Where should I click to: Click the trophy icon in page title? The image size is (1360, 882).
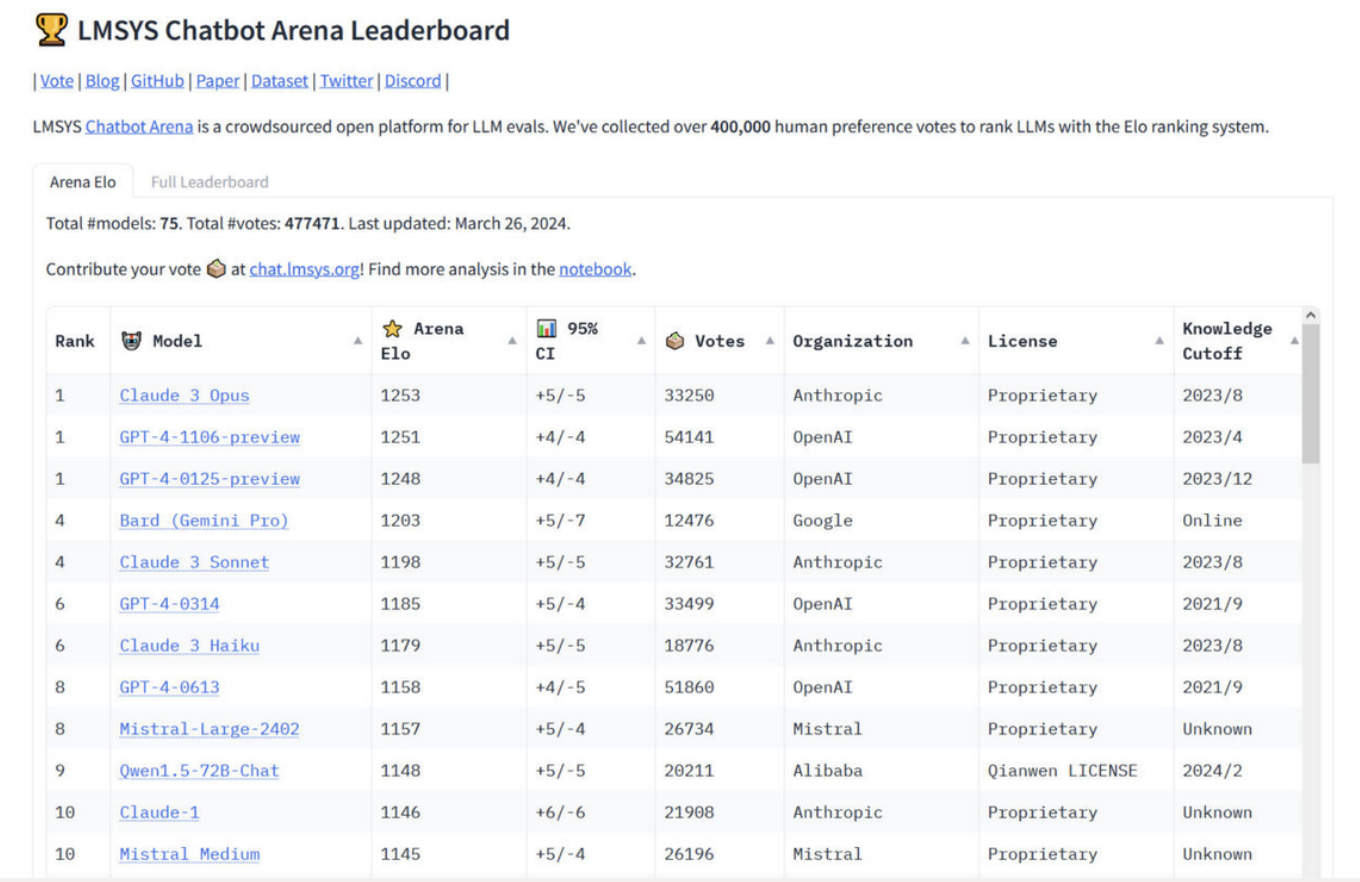(x=51, y=30)
